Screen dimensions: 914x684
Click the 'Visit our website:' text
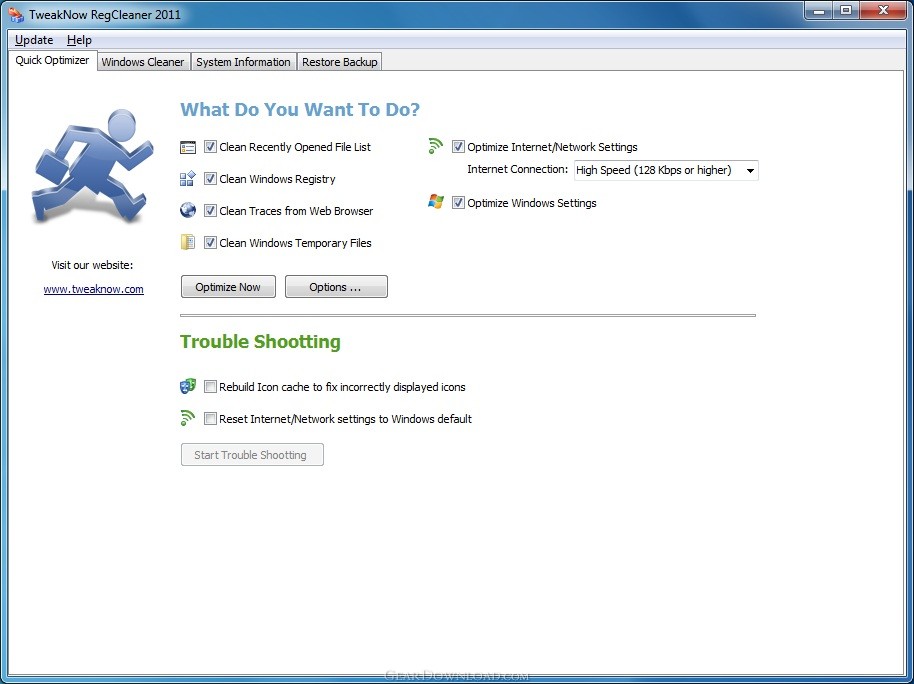pyautogui.click(x=92, y=265)
